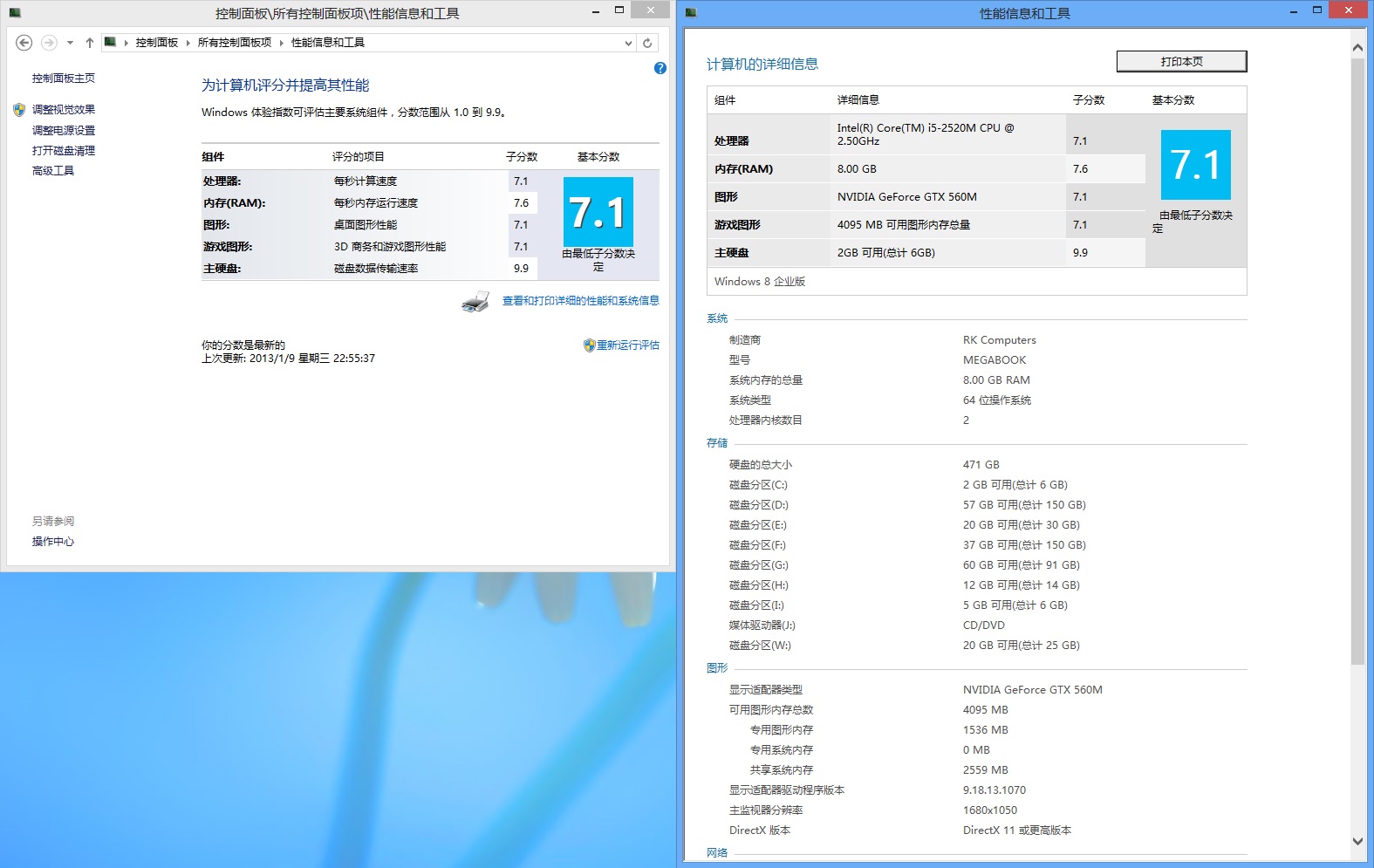Click the 7.1 base score tile in details window
Viewport: 1374px width, 868px height.
click(1196, 165)
